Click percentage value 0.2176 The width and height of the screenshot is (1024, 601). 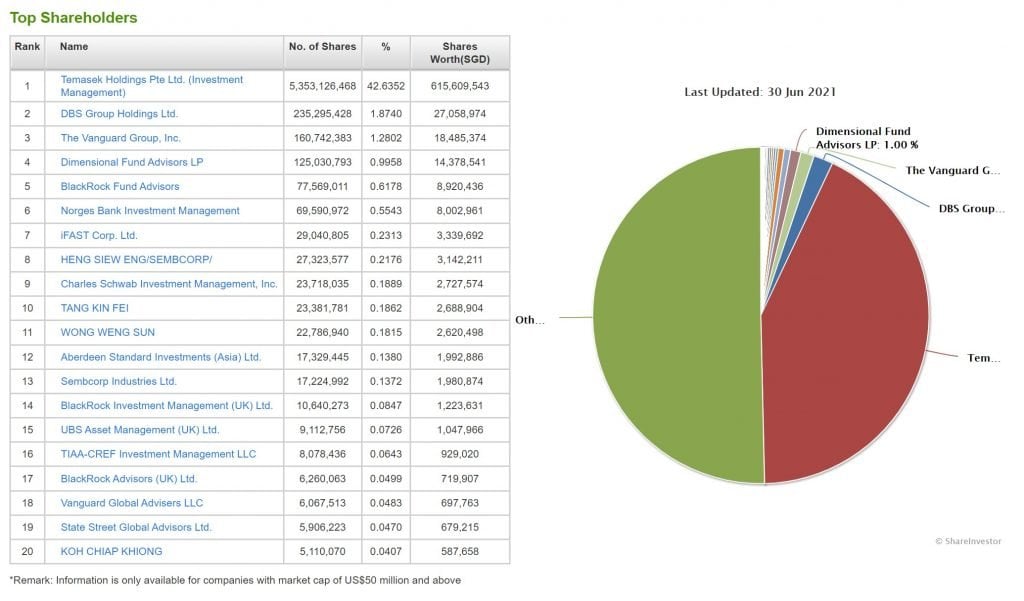pos(386,259)
